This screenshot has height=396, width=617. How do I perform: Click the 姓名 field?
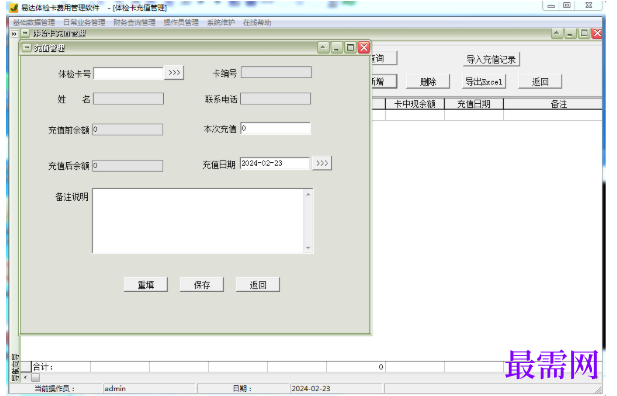(x=128, y=99)
